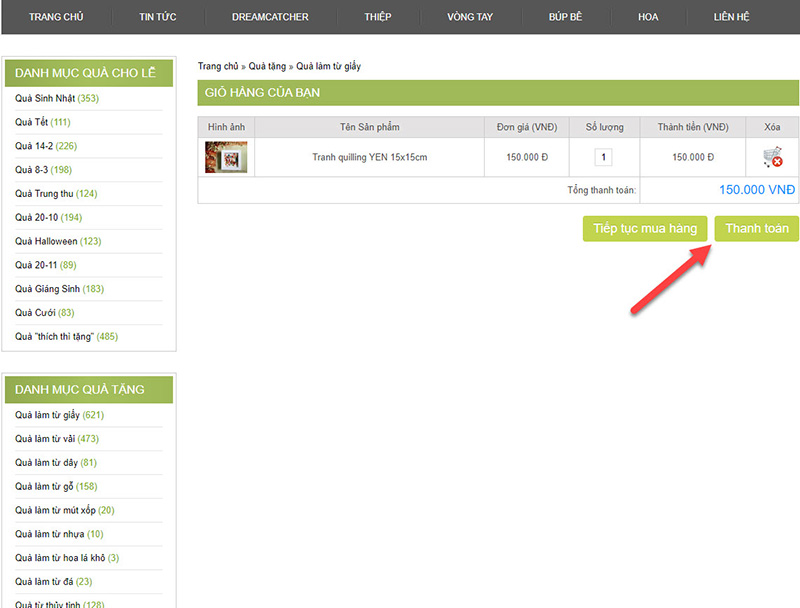The image size is (800, 608).
Task: Go to DREAMCATCHER menu item
Action: [x=270, y=17]
